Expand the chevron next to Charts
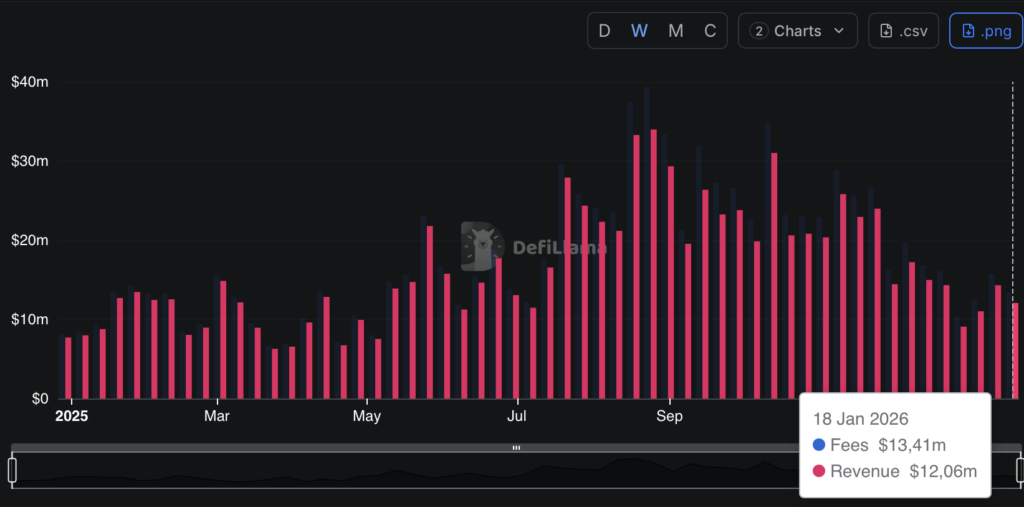The width and height of the screenshot is (1024, 507). coord(839,31)
